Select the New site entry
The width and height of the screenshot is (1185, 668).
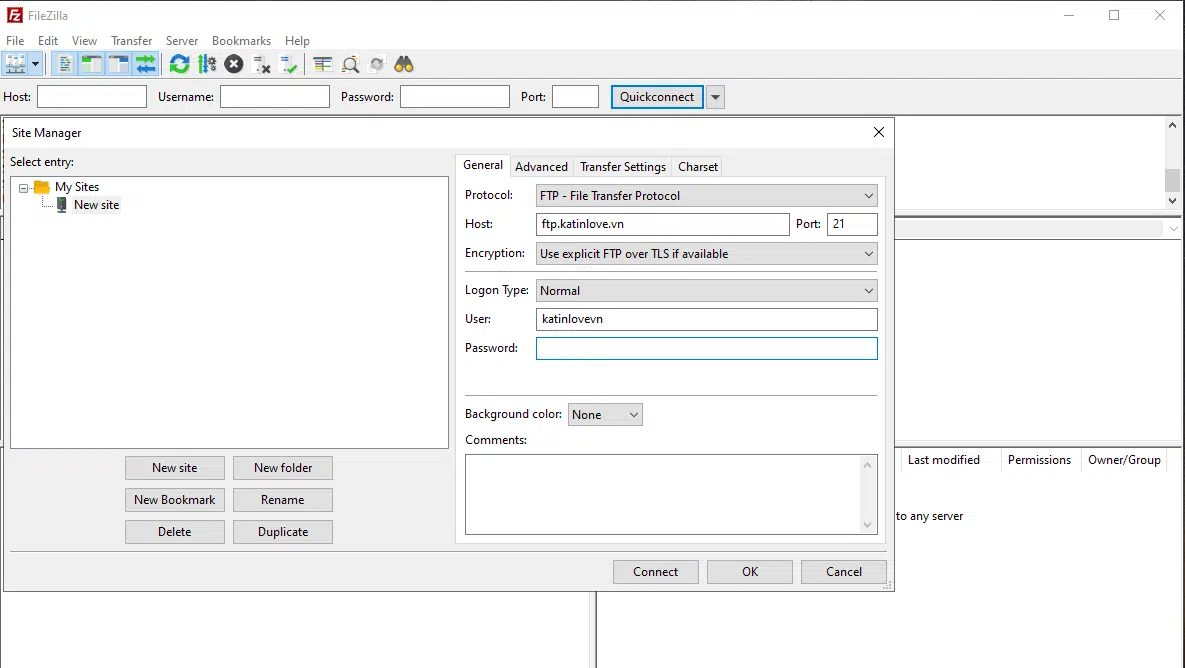pos(96,205)
